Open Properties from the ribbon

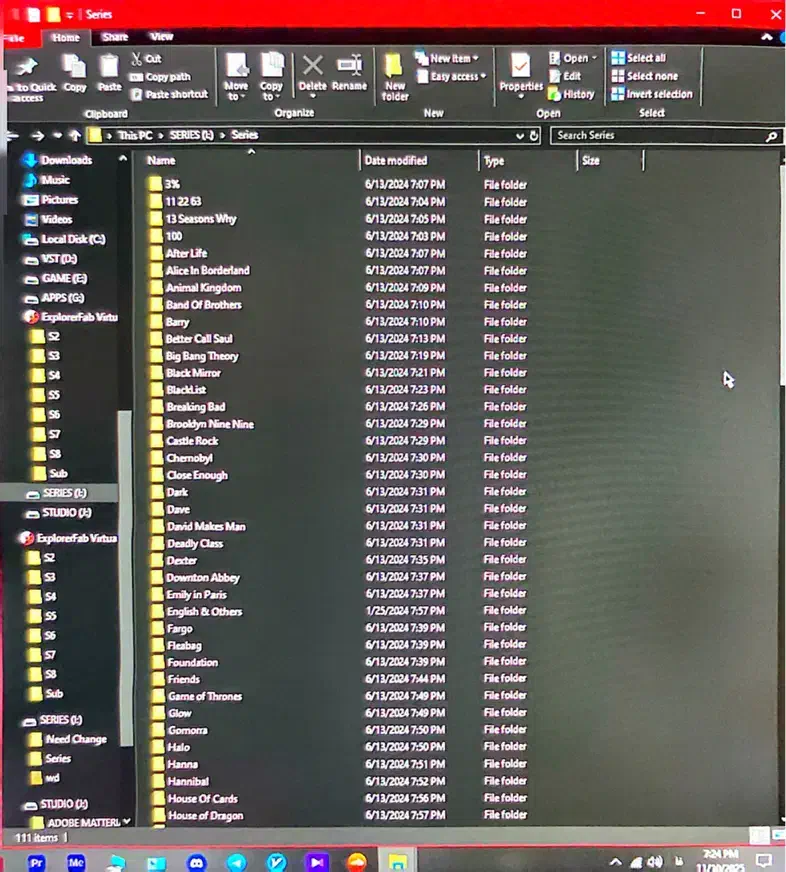[x=520, y=72]
